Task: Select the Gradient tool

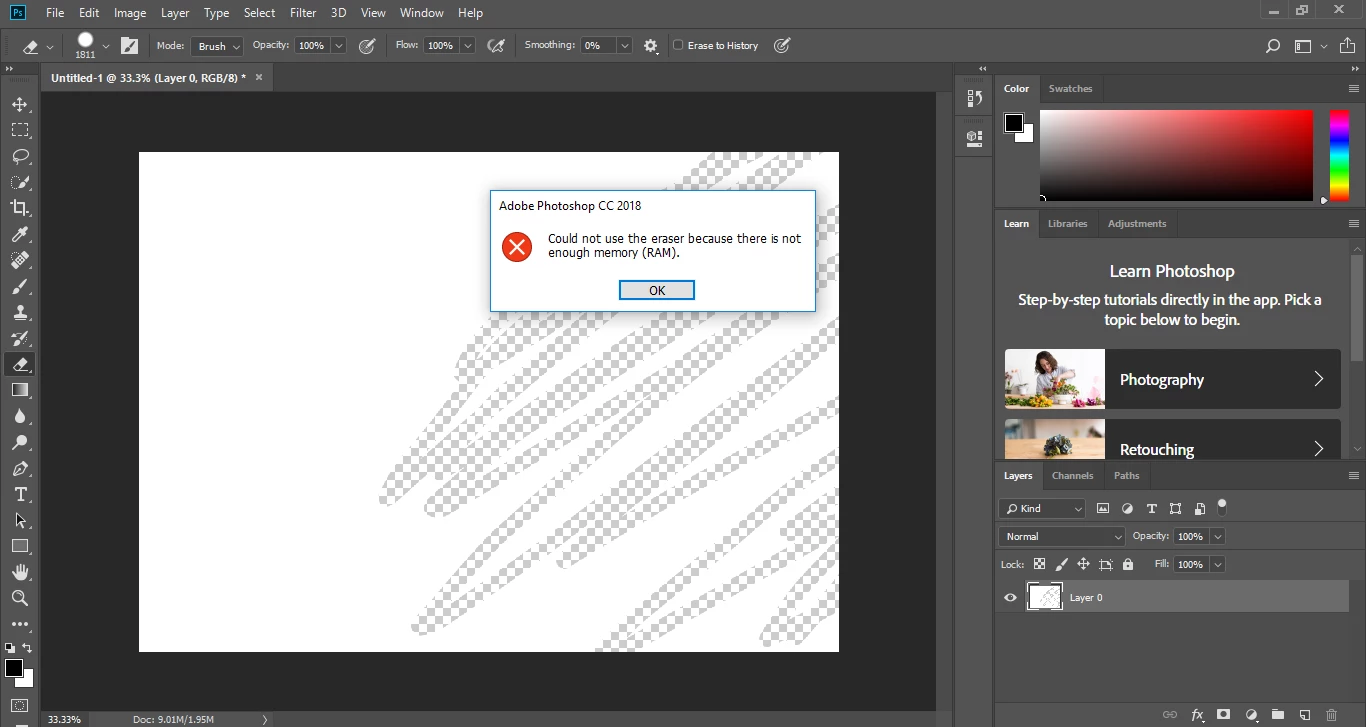Action: coord(20,390)
